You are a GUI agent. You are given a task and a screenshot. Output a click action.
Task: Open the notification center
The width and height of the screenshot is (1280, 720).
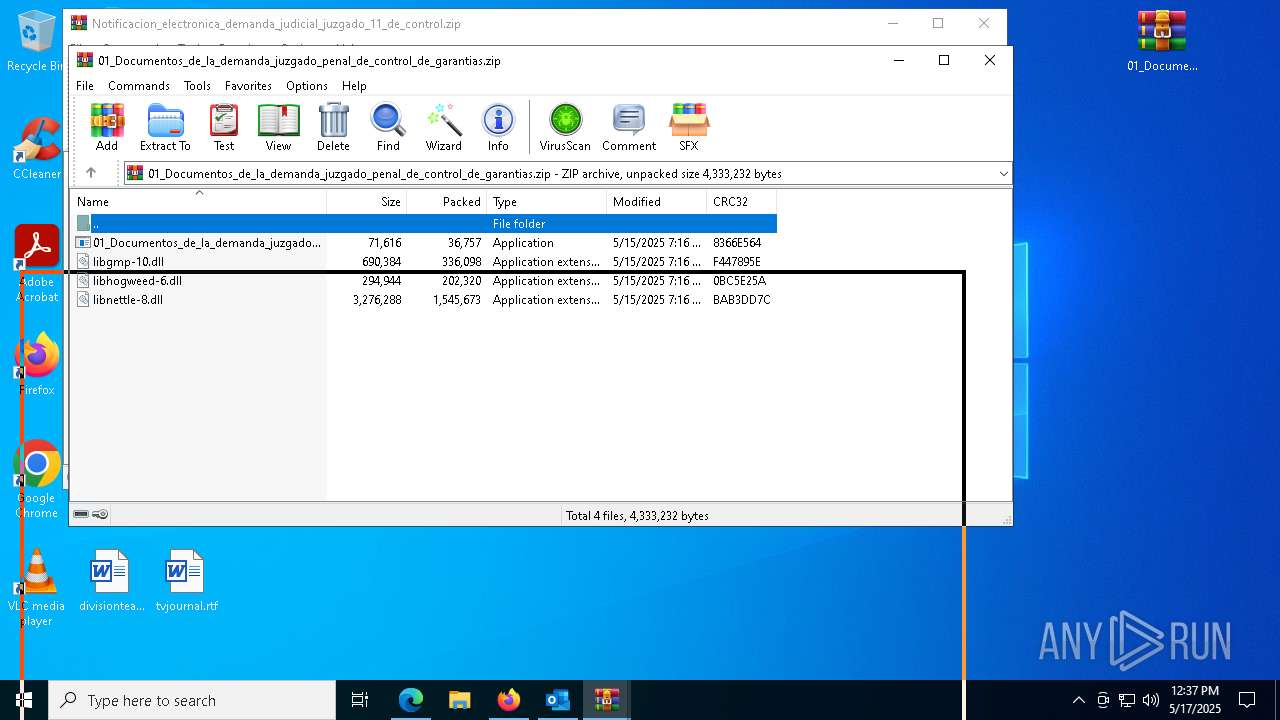(x=1247, y=700)
